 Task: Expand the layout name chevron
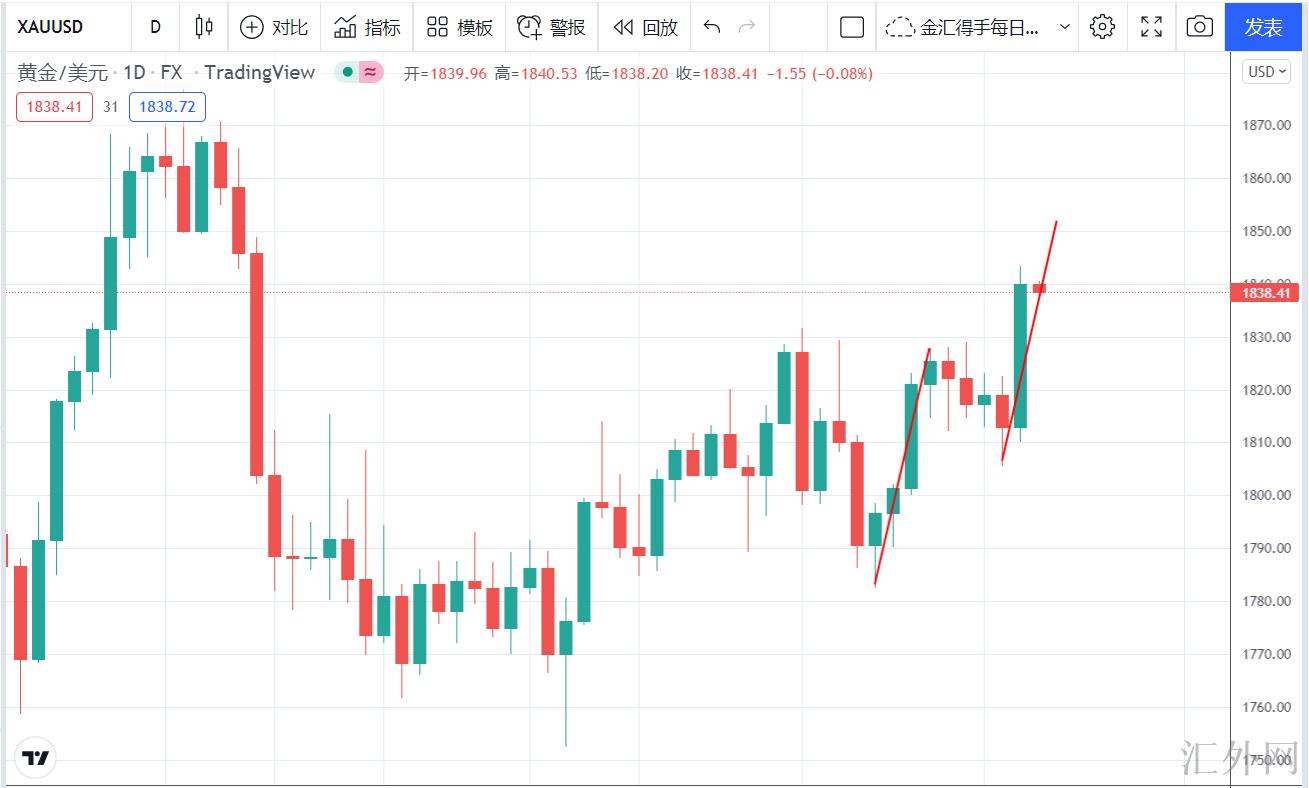point(1064,27)
